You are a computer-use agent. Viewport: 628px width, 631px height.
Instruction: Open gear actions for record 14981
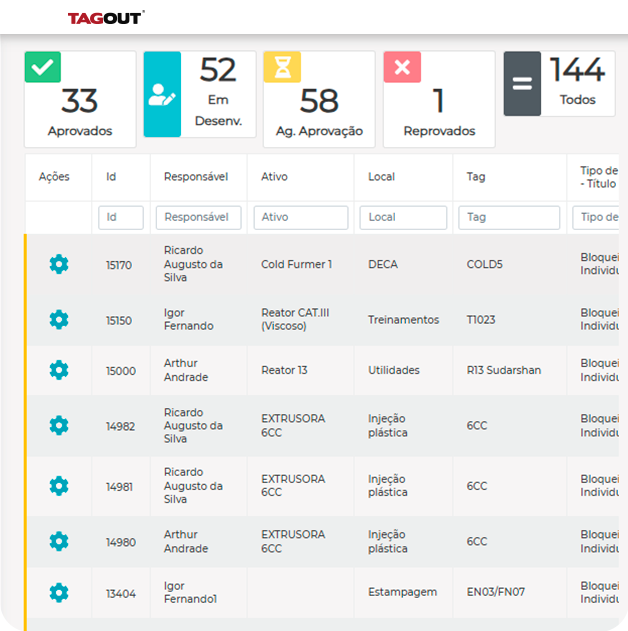pos(59,486)
